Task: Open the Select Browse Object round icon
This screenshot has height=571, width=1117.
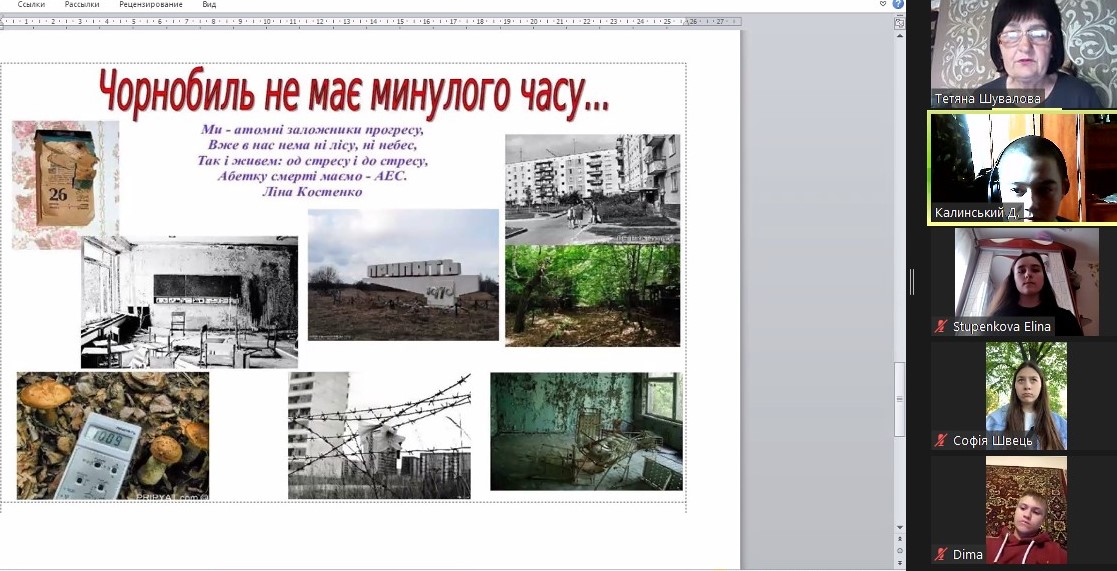Action: click(898, 551)
